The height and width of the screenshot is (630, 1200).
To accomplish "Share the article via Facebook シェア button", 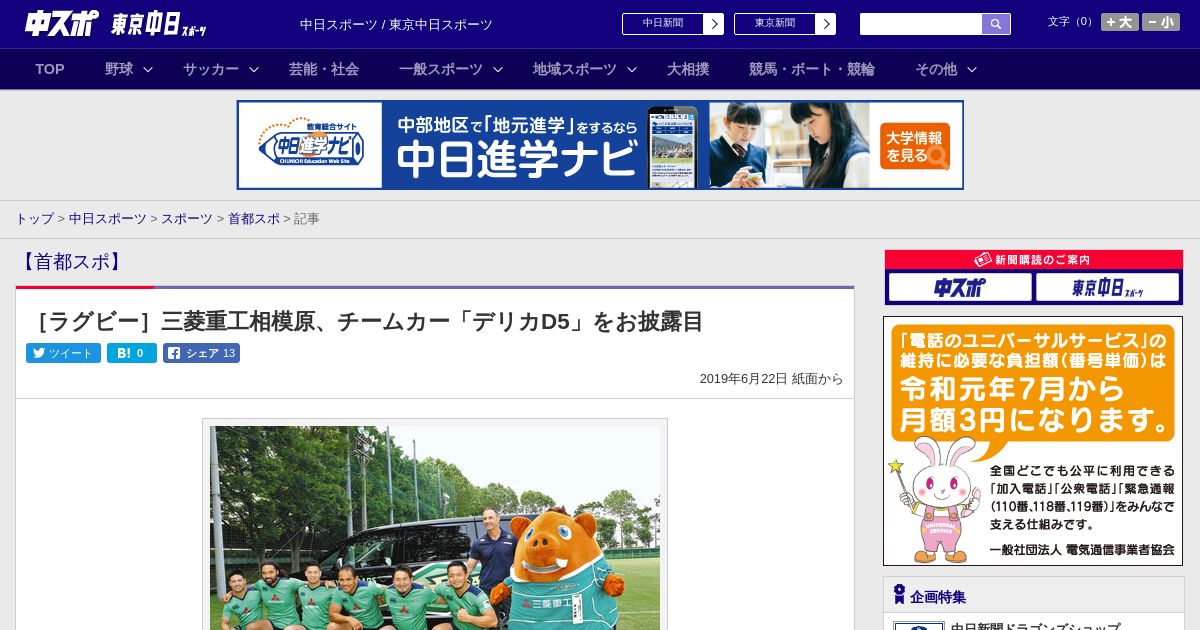I will [x=201, y=353].
